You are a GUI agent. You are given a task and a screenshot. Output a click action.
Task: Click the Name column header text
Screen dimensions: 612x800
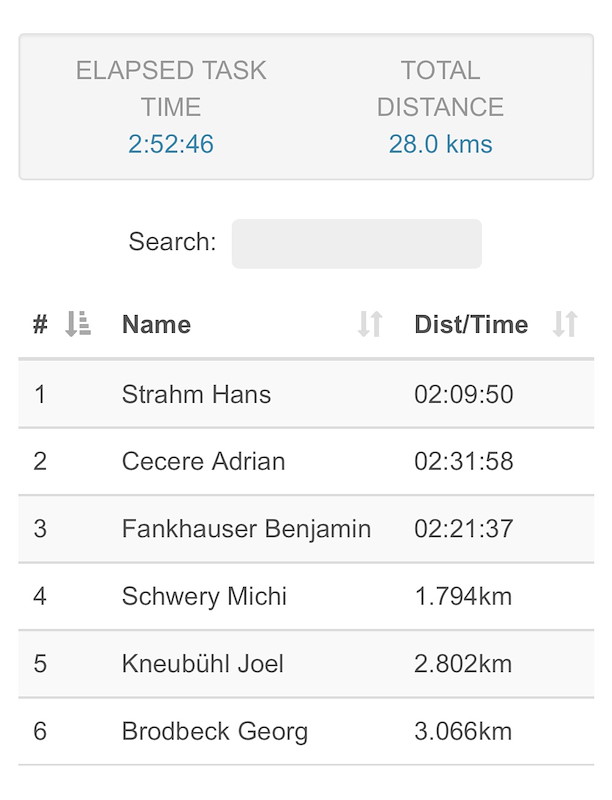point(157,324)
